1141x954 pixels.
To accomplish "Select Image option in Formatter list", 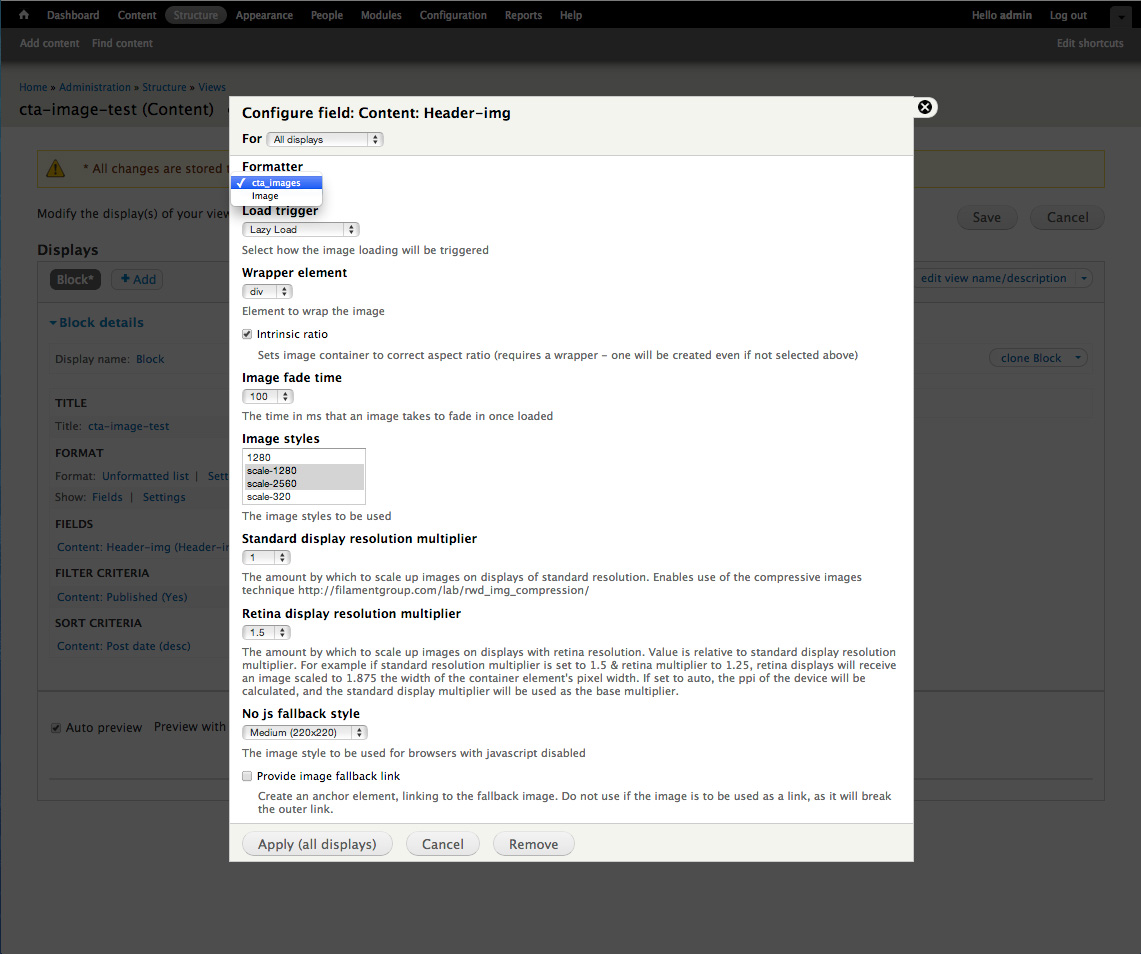I will pyautogui.click(x=265, y=196).
